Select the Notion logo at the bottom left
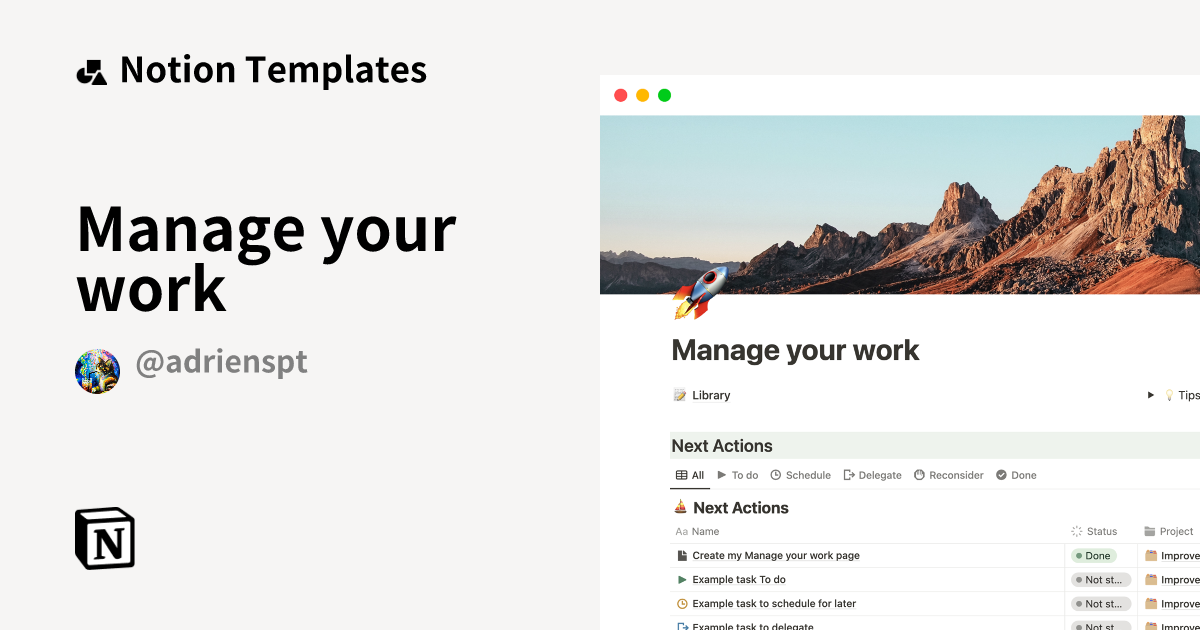Image resolution: width=1200 pixels, height=630 pixels. pyautogui.click(x=104, y=538)
